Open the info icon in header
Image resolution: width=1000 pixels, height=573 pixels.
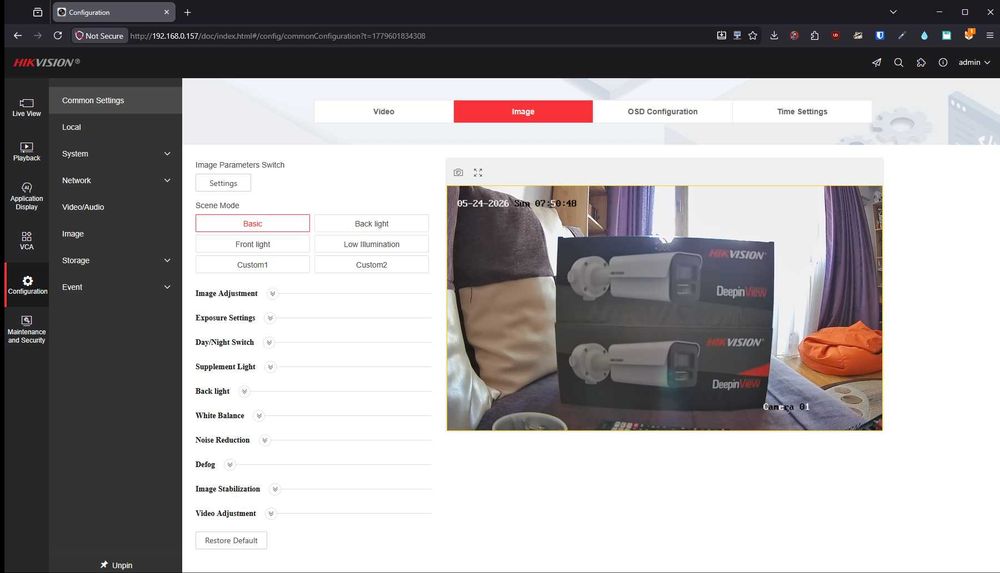(x=943, y=63)
